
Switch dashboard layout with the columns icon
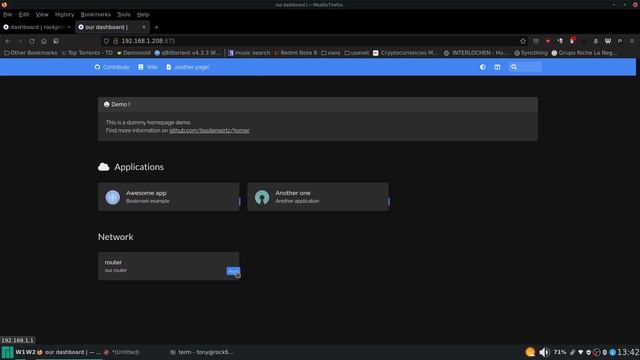497,67
